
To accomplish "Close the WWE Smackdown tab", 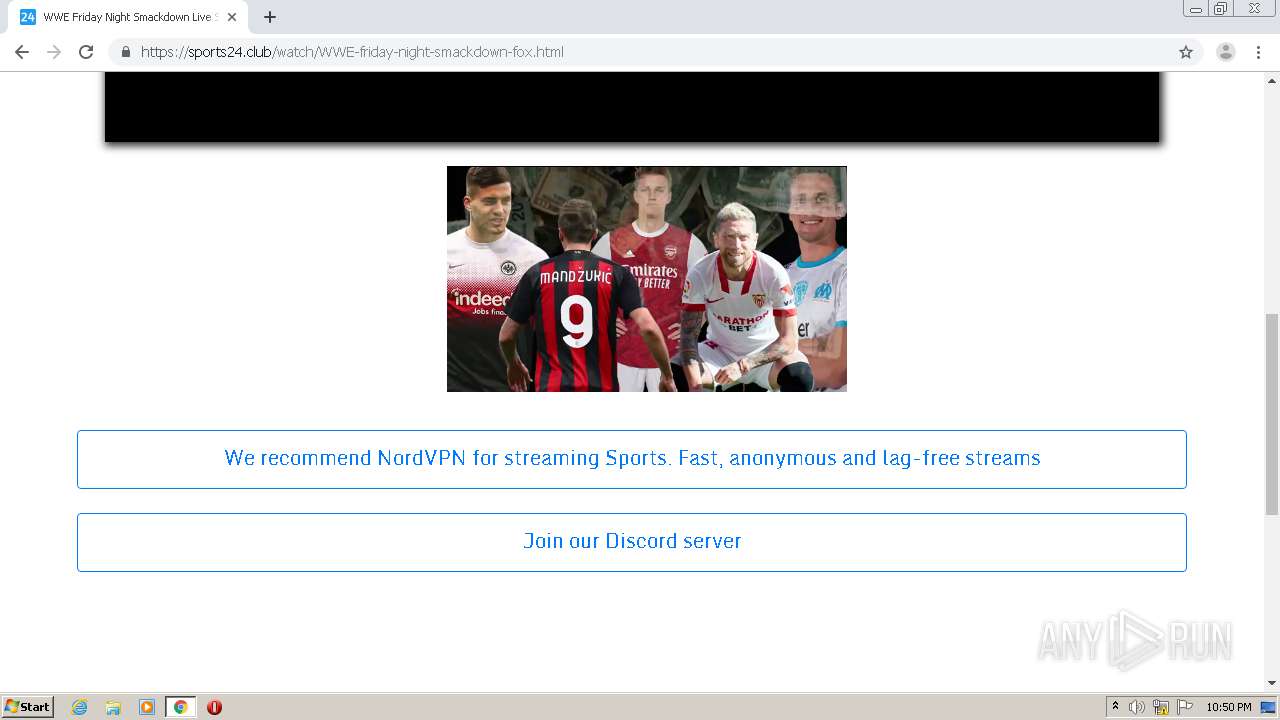I will coord(232,17).
